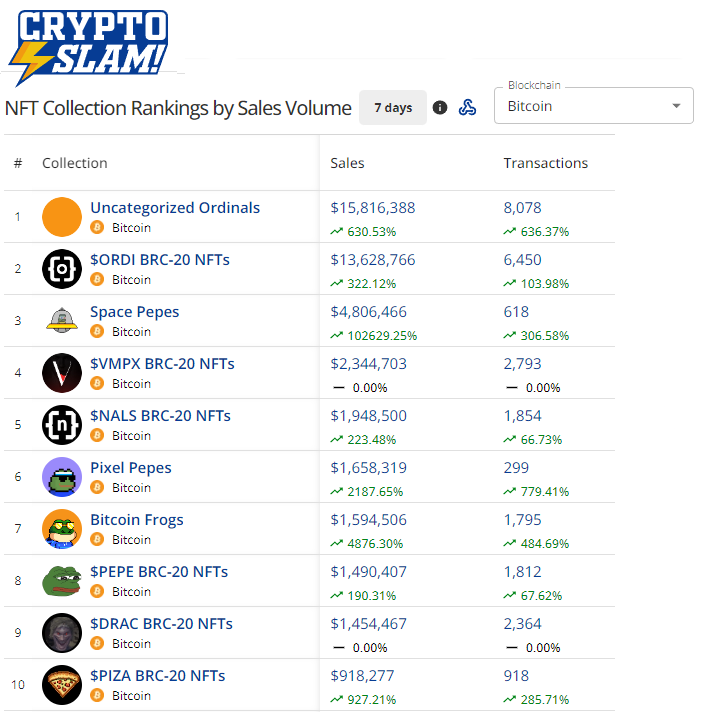Open the Blockchain dropdown set to Bitcoin
The height and width of the screenshot is (715, 703).
593,106
